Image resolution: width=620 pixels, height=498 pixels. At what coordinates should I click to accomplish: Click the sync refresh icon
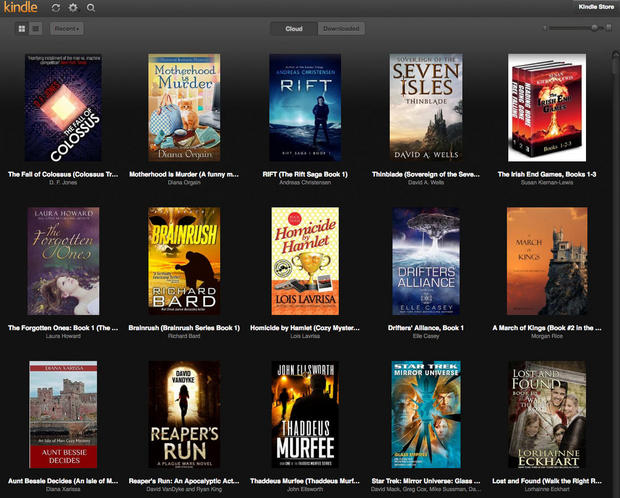56,8
